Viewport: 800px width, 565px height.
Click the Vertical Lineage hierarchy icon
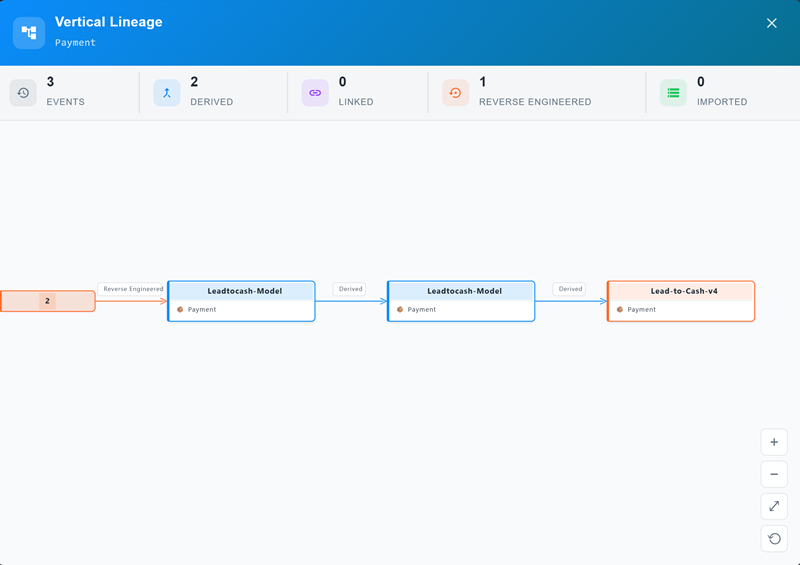[29, 33]
